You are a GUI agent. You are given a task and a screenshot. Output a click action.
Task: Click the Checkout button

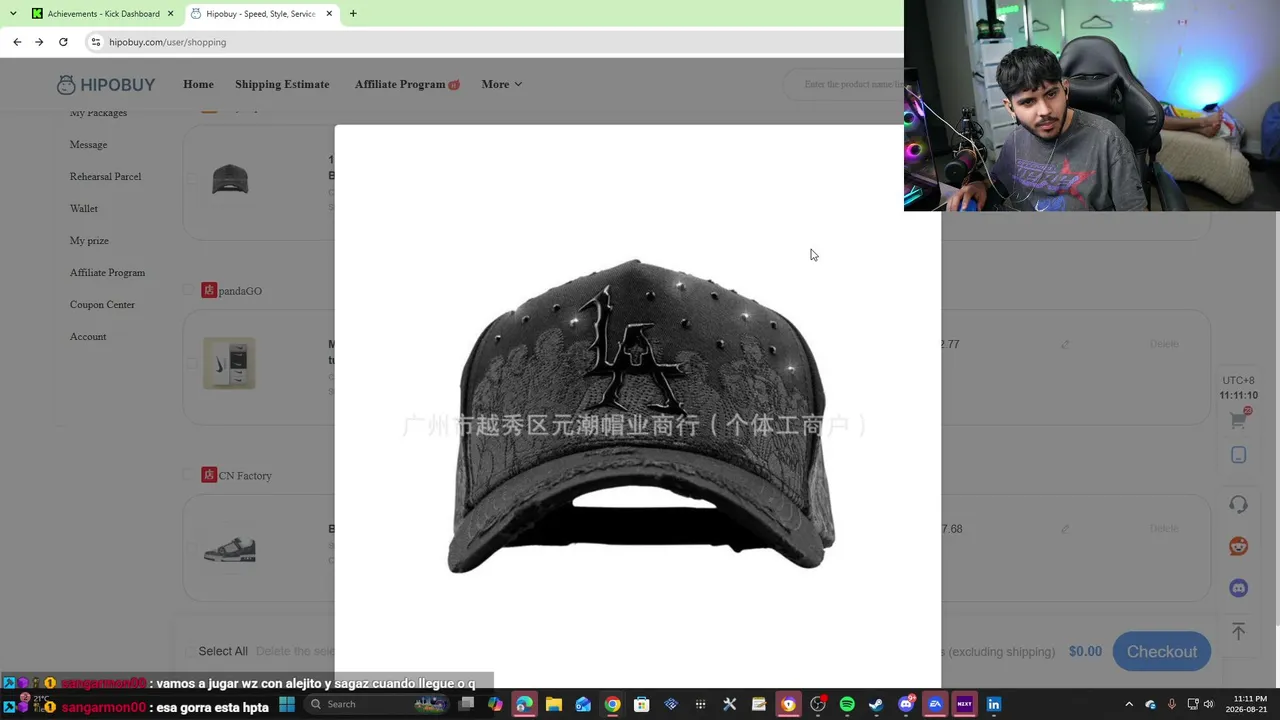click(x=1162, y=651)
